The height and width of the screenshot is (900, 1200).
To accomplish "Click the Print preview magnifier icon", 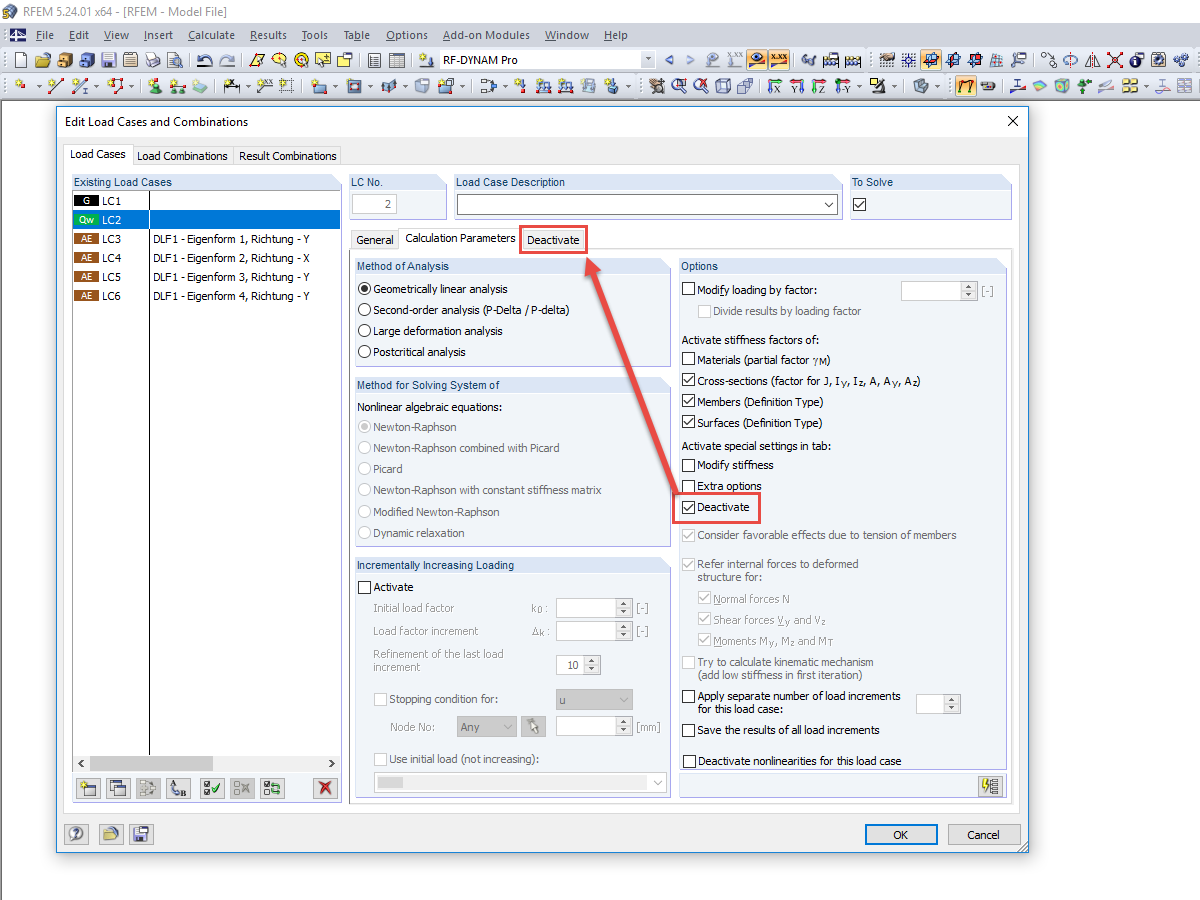I will [x=175, y=60].
